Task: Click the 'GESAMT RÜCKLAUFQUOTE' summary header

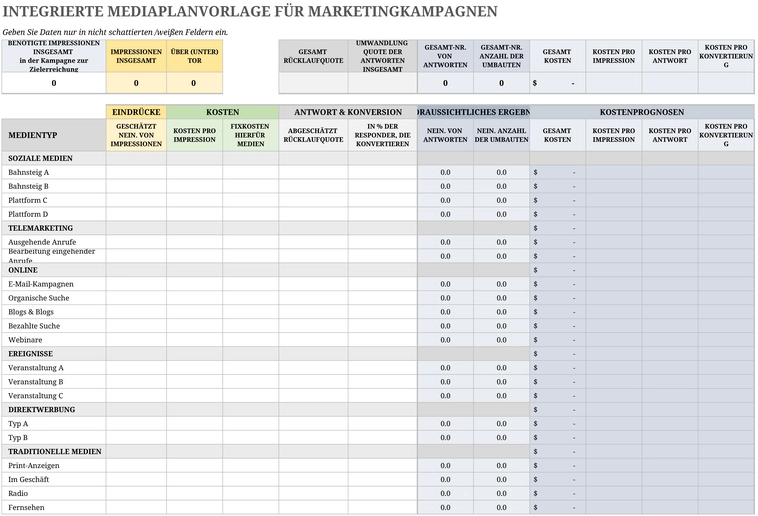Action: (313, 56)
